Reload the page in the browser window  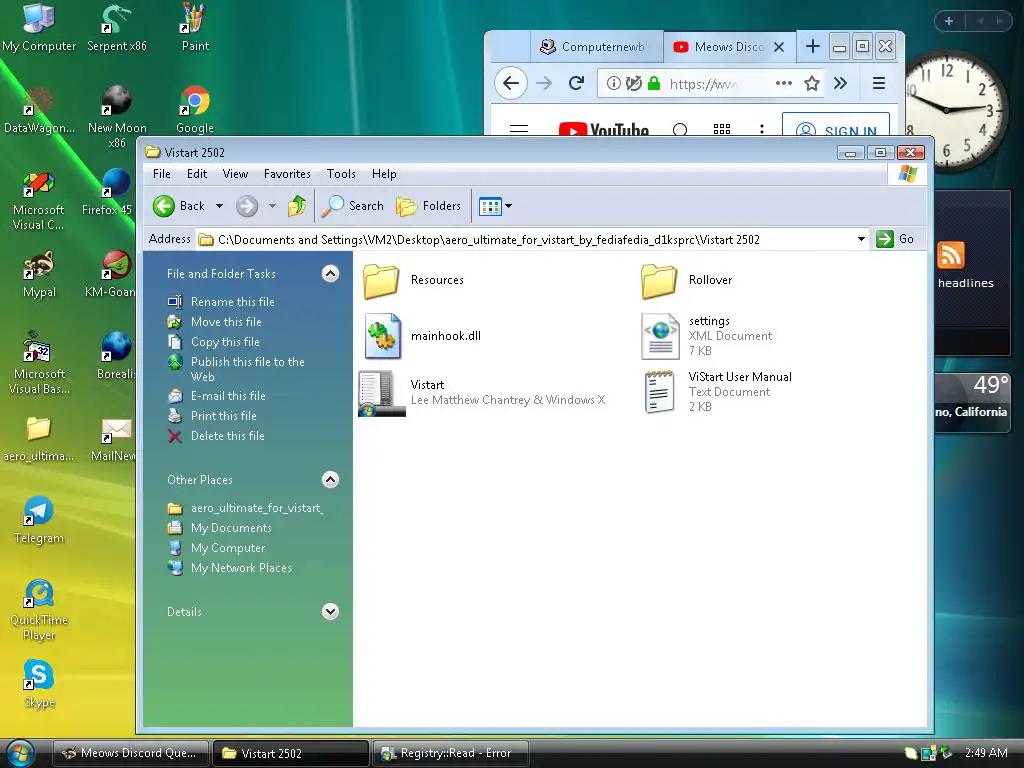tap(576, 84)
